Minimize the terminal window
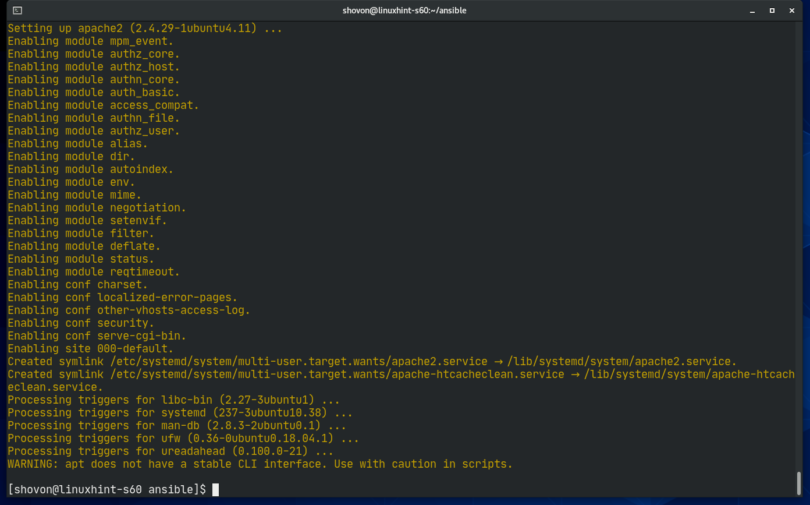810x505 pixels. tap(752, 11)
